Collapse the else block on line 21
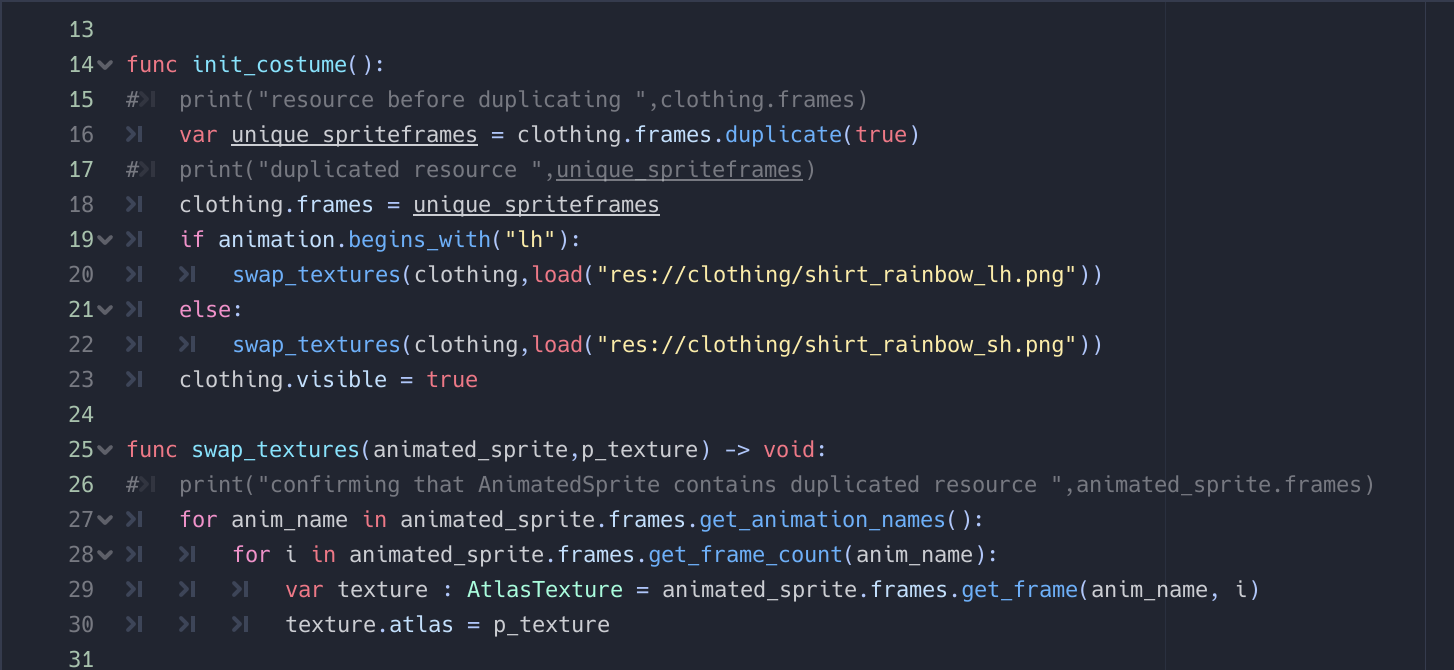The image size is (1454, 670). click(x=106, y=310)
